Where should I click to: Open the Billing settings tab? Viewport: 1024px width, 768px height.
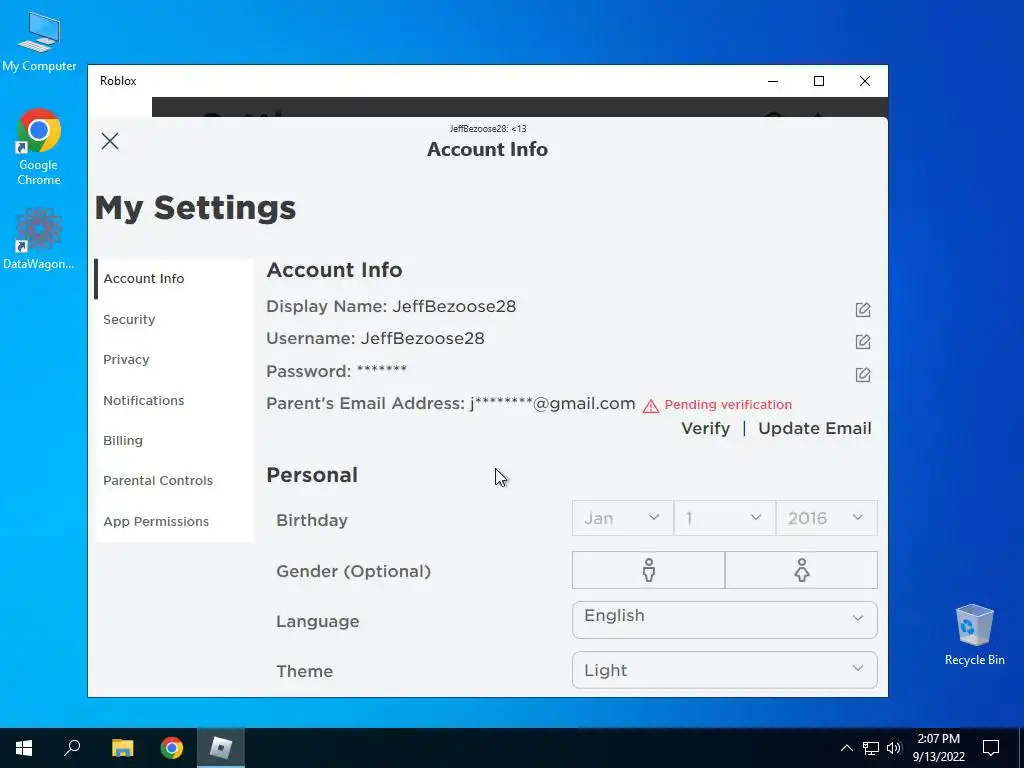point(174,441)
